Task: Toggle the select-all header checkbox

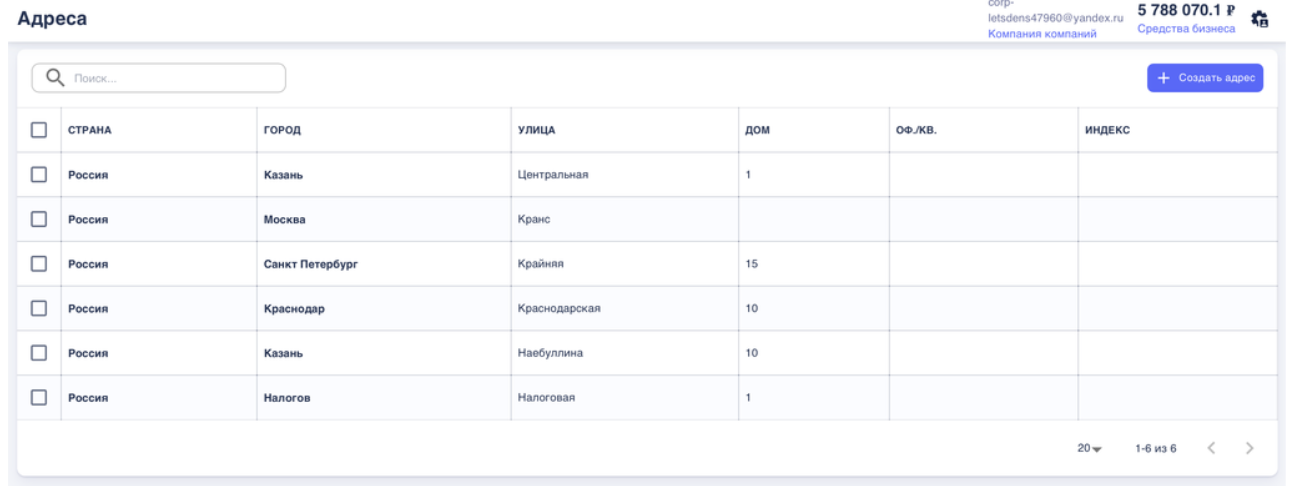Action: coord(39,130)
